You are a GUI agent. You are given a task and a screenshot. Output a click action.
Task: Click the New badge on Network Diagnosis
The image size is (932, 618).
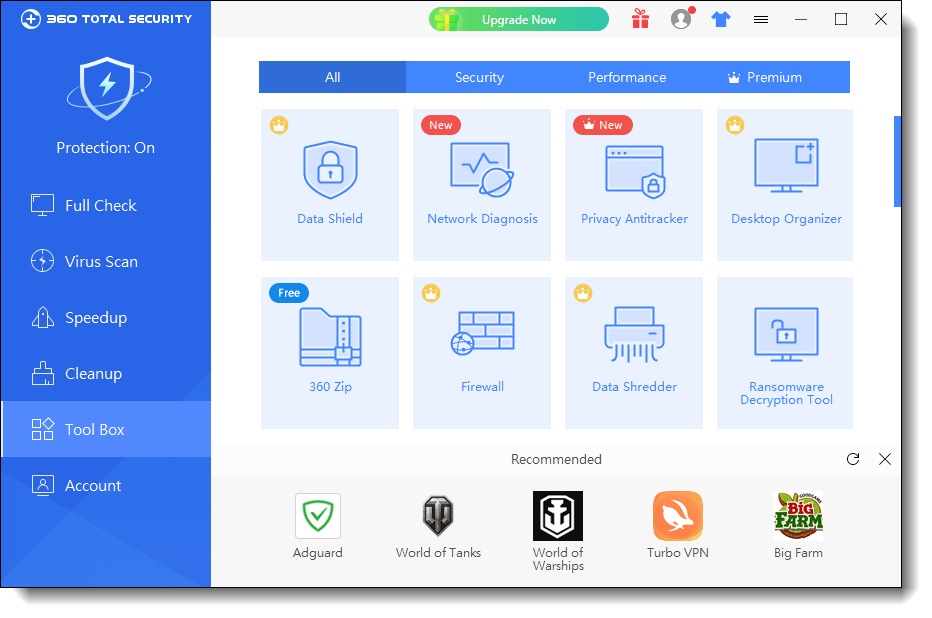click(440, 125)
